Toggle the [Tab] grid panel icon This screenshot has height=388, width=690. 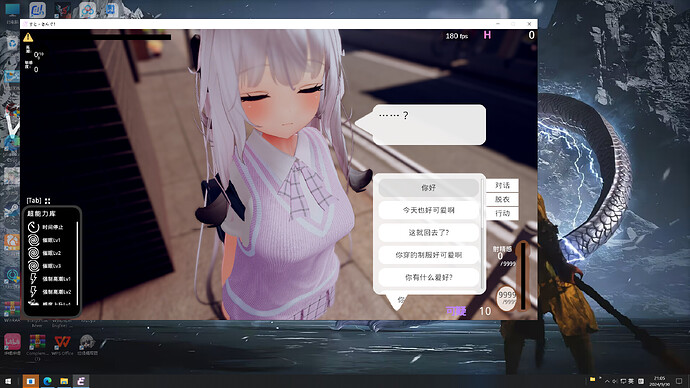coord(48,201)
